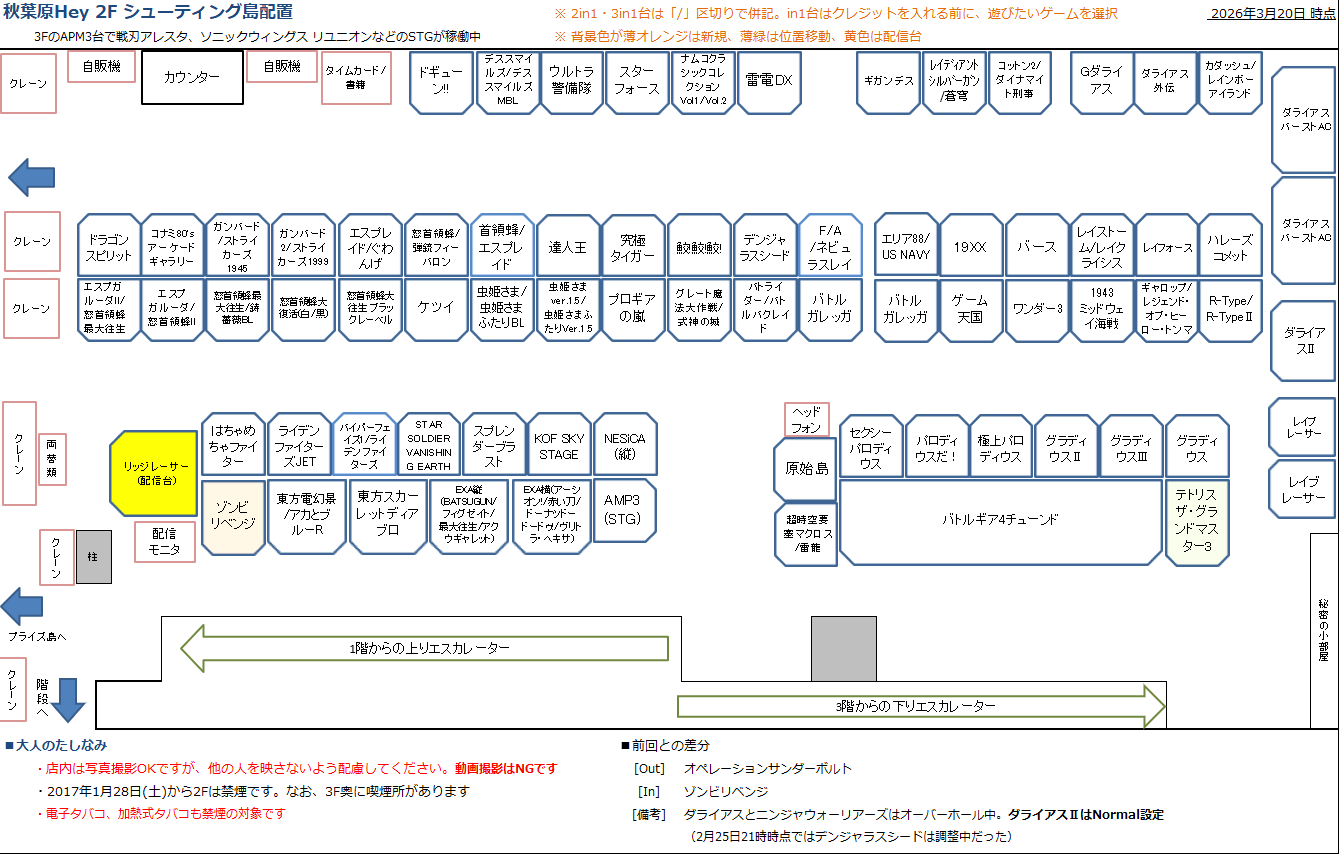Select the light orange ゾンビリベンジ cabinet
This screenshot has height=857, width=1342.
pyautogui.click(x=233, y=517)
